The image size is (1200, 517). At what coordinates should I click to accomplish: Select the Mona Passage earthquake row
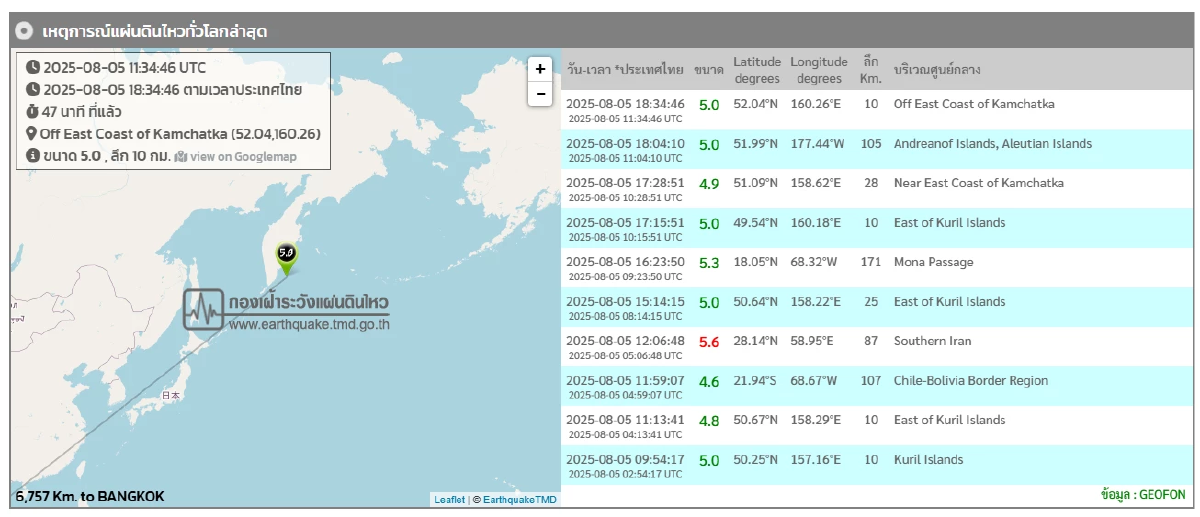point(878,268)
